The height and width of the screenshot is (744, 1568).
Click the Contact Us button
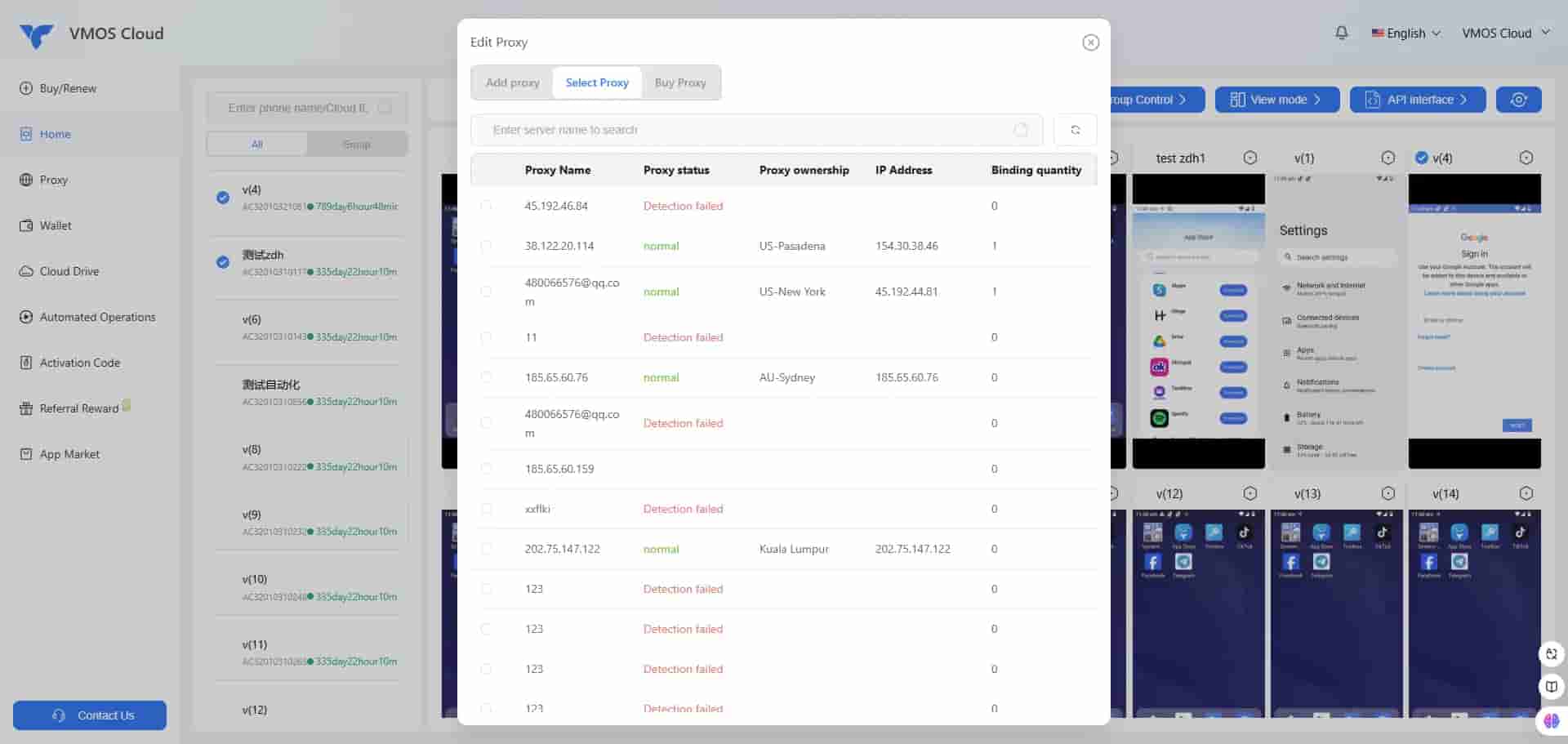pos(90,715)
